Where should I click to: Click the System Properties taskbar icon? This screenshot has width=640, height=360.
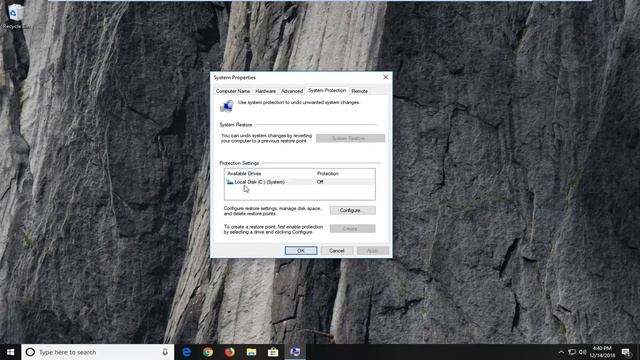tap(295, 352)
